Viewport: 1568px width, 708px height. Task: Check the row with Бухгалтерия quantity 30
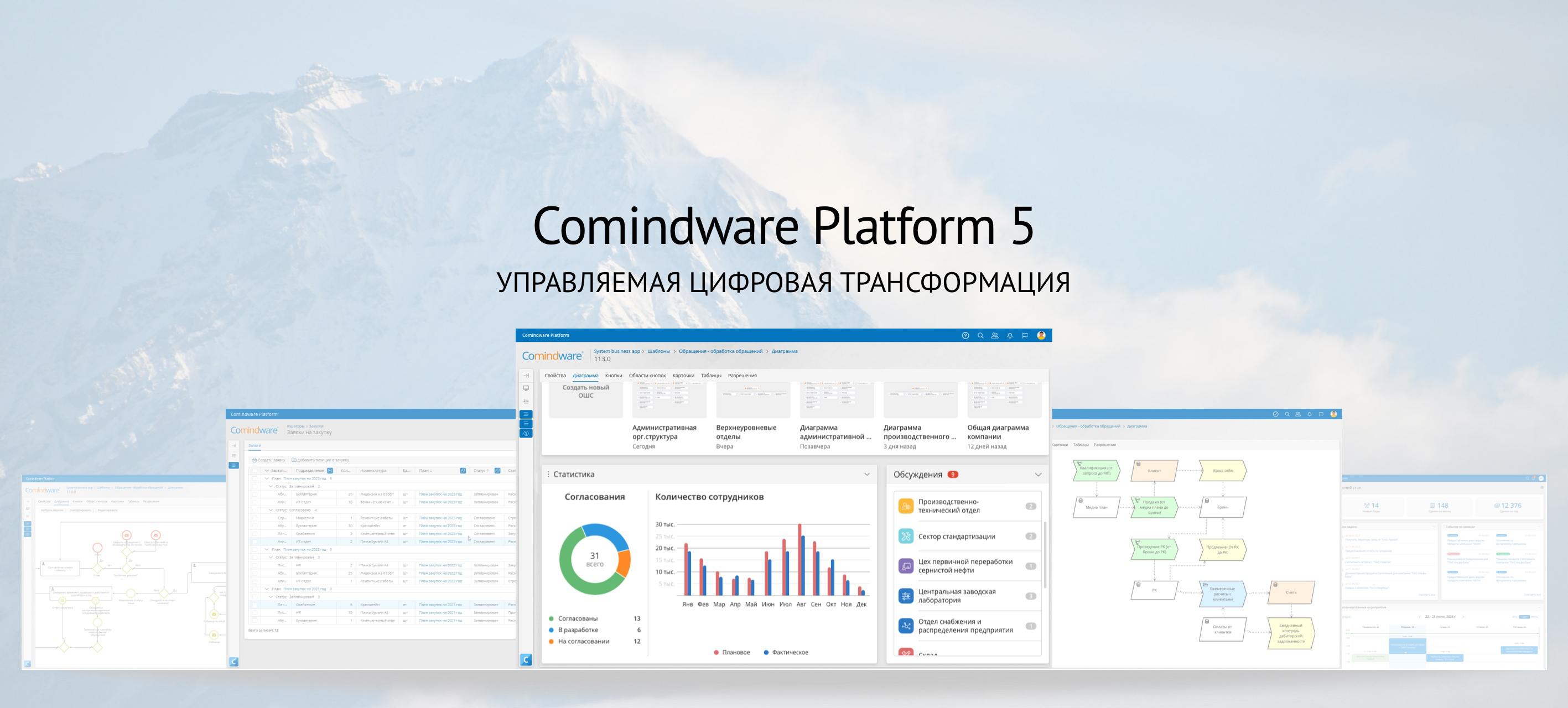[255, 494]
